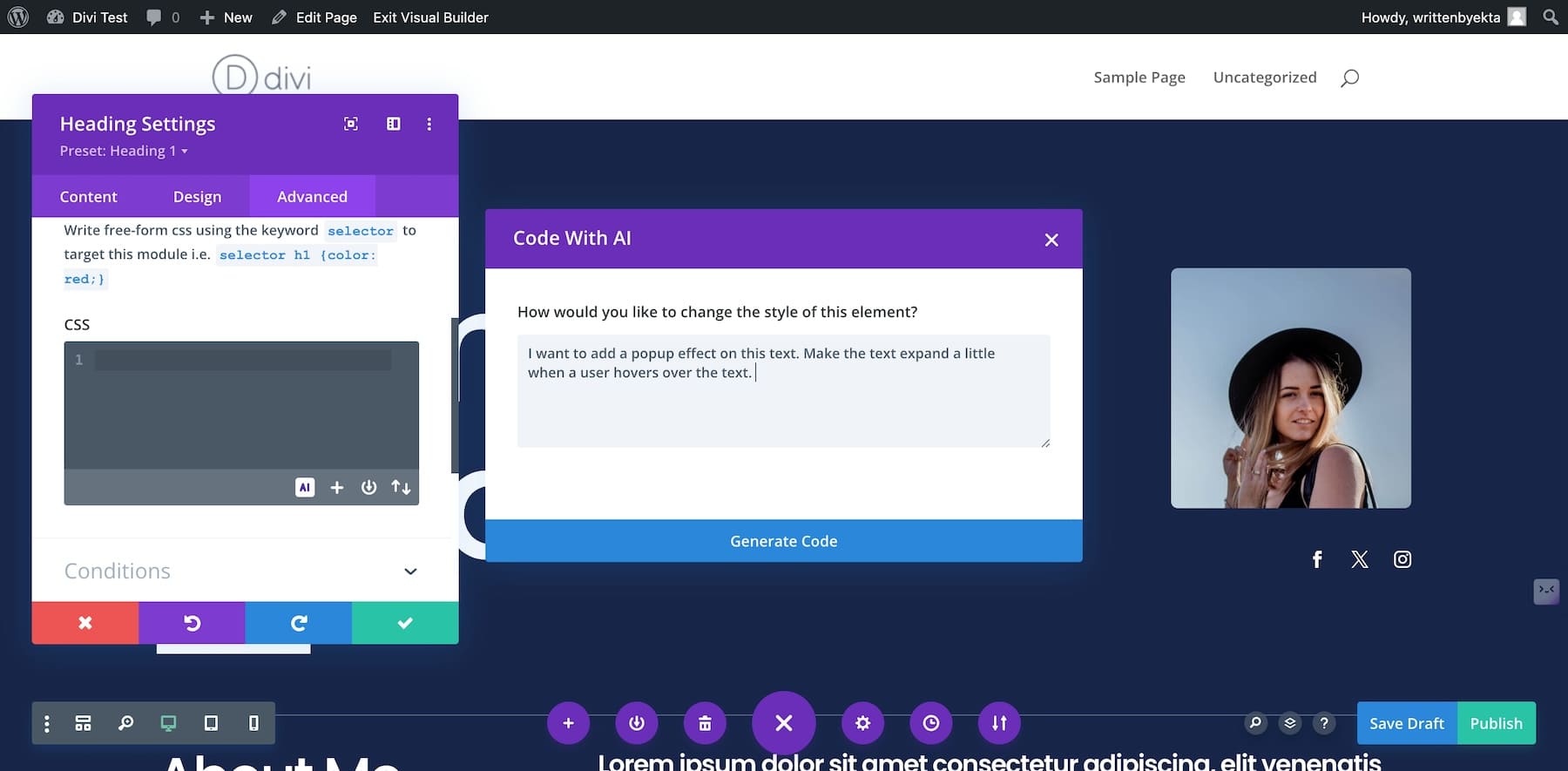Switch to wireframe view
This screenshot has height=771, width=1568.
pos(83,723)
